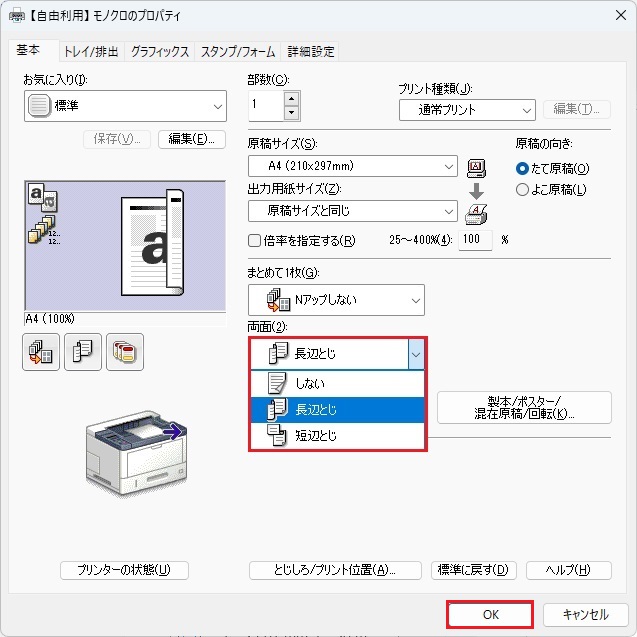Viewport: 637px width, 637px height.
Task: Confirm with the OK button
Action: coord(490,614)
